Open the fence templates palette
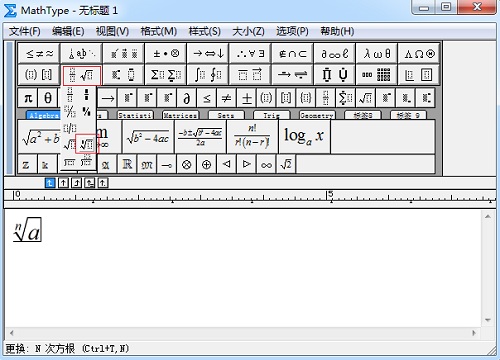Viewport: 500px width, 360px height. pyautogui.click(x=39, y=75)
